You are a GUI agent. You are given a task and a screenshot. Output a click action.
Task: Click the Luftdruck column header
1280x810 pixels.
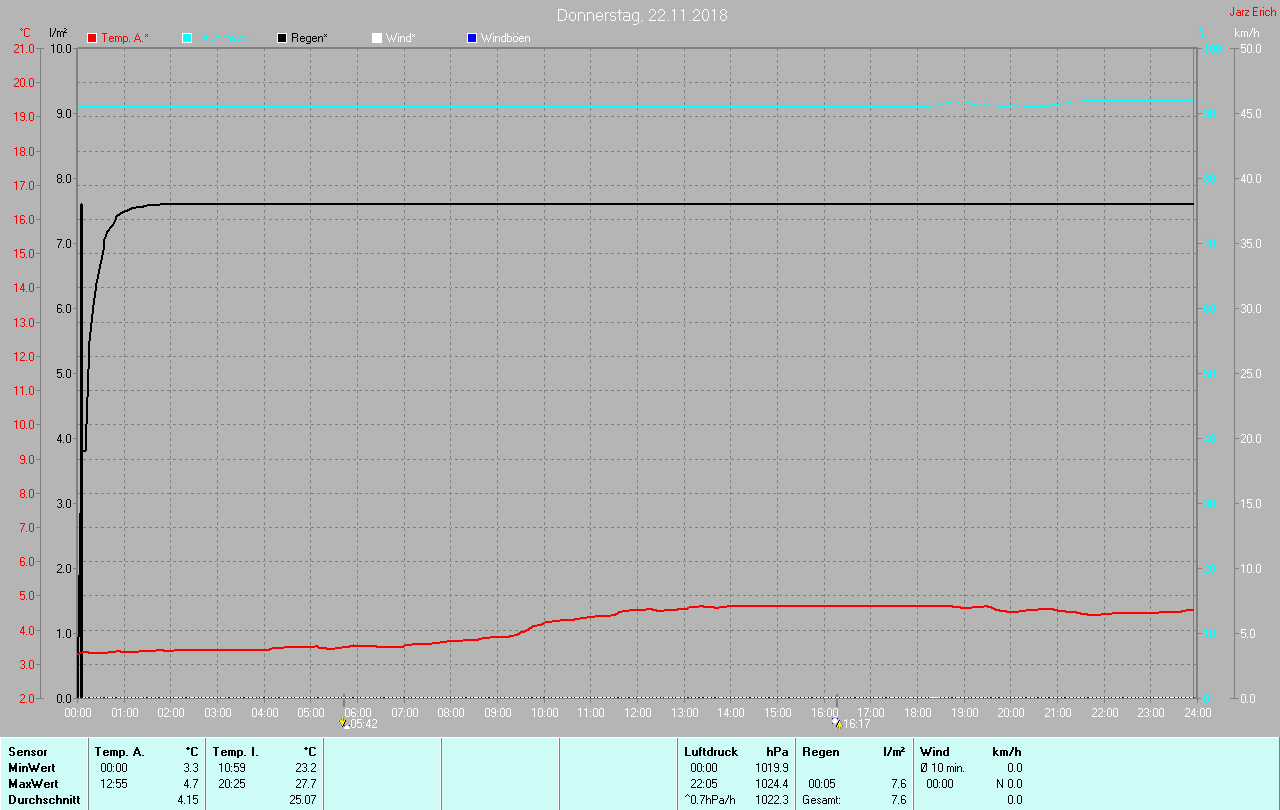click(x=711, y=751)
